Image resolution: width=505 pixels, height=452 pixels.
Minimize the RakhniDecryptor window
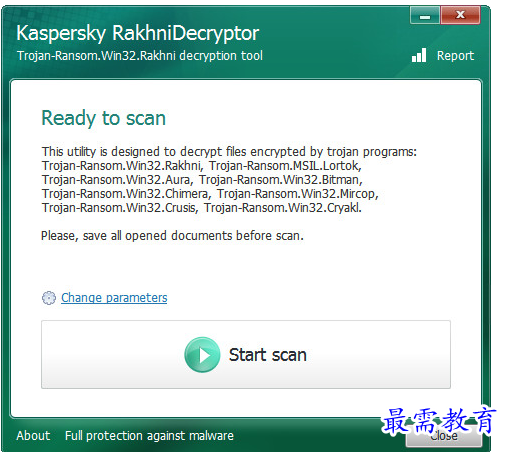click(425, 15)
